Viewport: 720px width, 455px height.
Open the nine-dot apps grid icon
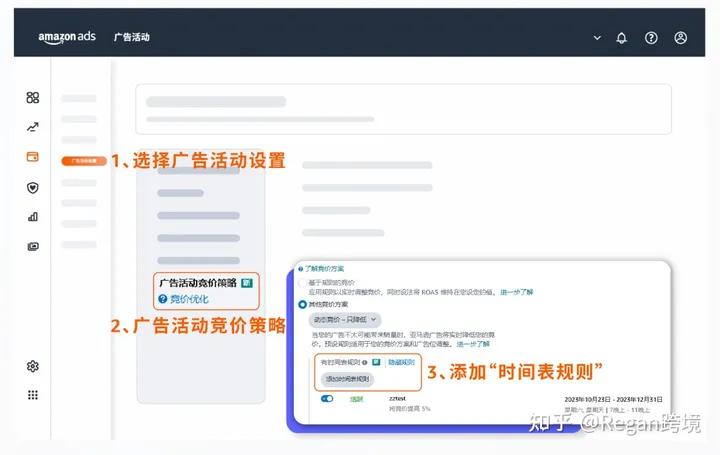tap(33, 395)
